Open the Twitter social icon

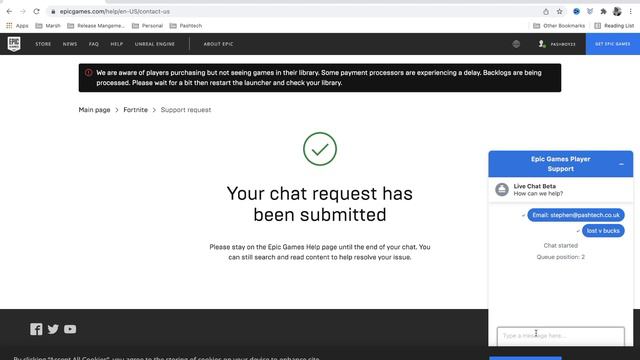(x=53, y=329)
